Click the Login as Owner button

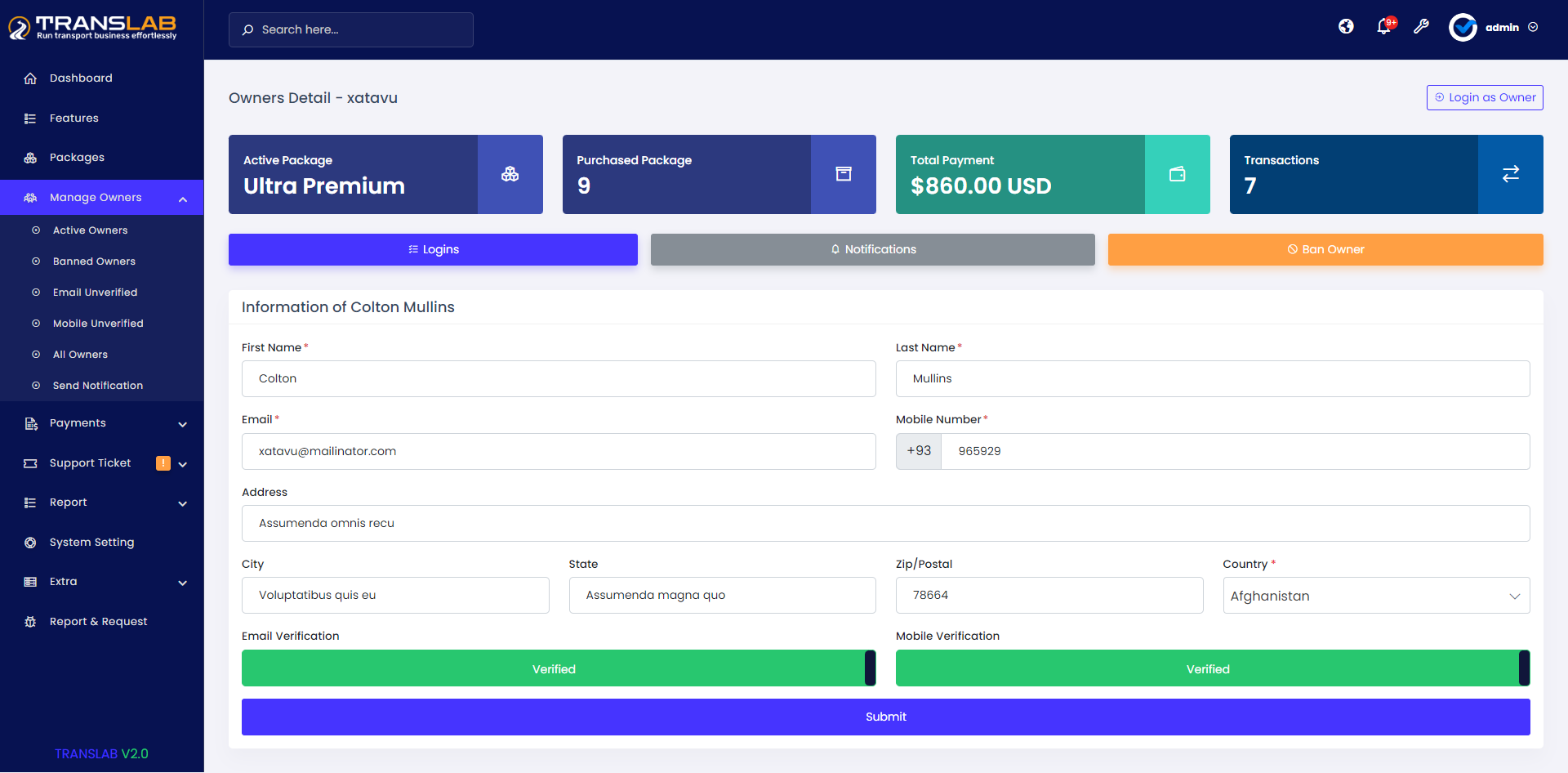(x=1484, y=97)
